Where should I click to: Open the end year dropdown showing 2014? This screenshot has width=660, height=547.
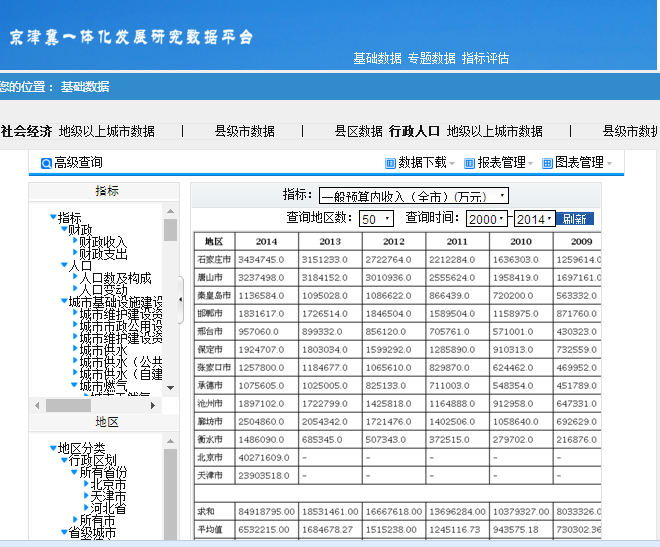pos(535,219)
